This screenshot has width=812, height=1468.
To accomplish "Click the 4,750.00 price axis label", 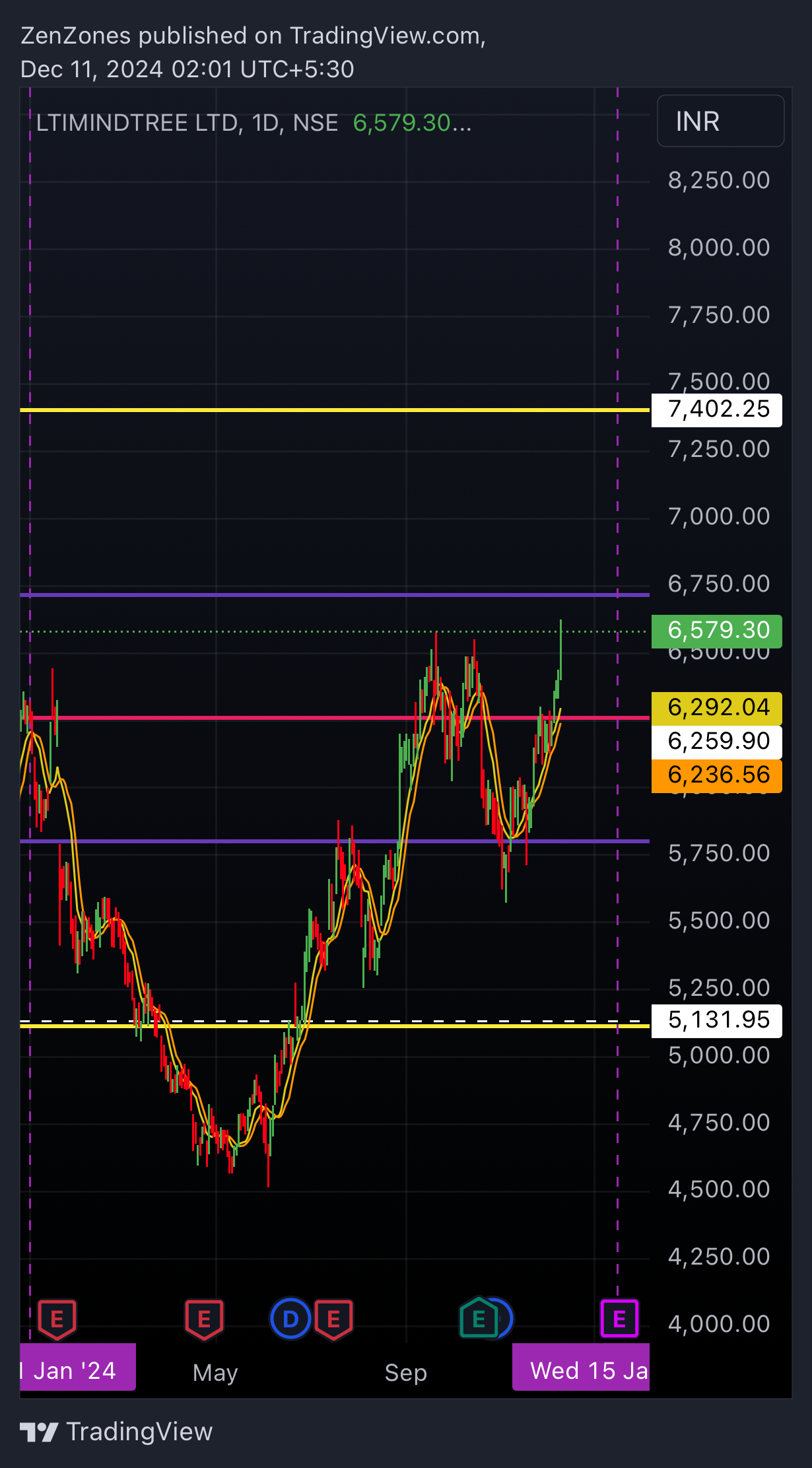I will point(719,1123).
